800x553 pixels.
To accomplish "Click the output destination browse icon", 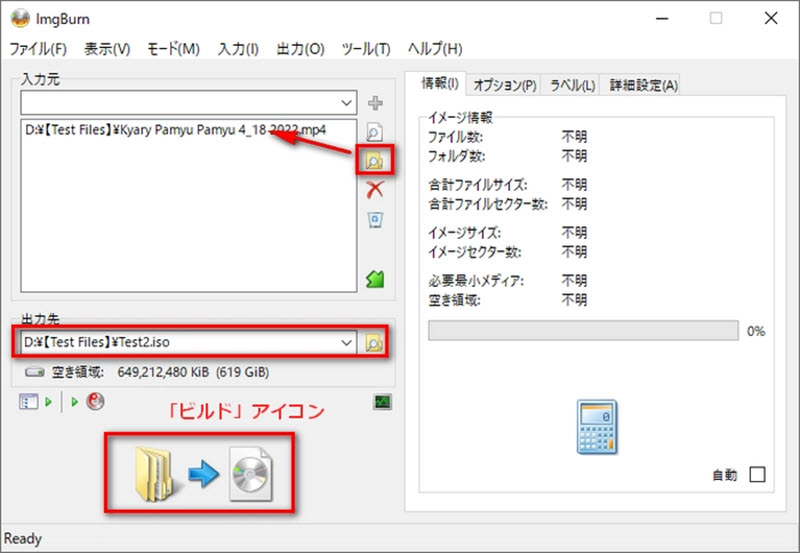I will click(374, 342).
